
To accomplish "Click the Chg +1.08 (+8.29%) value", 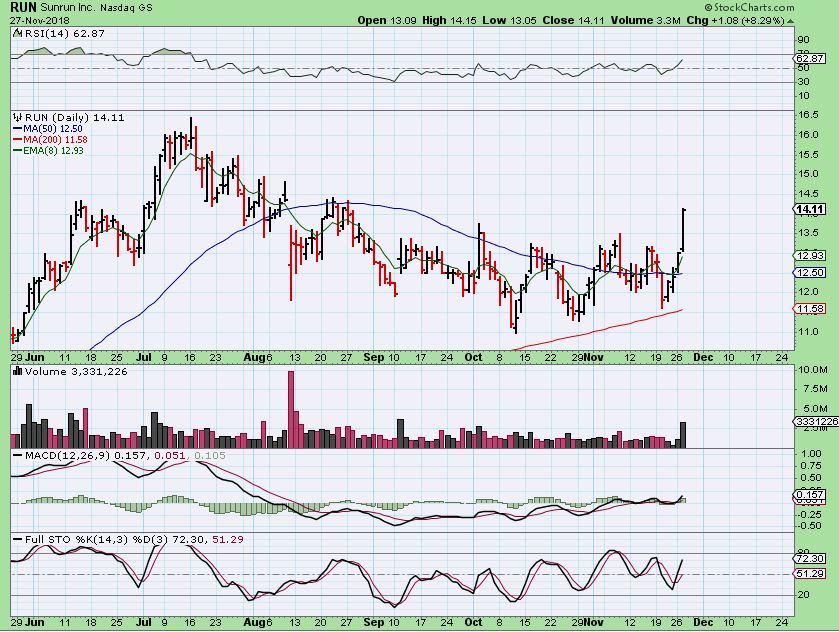I will [x=736, y=20].
